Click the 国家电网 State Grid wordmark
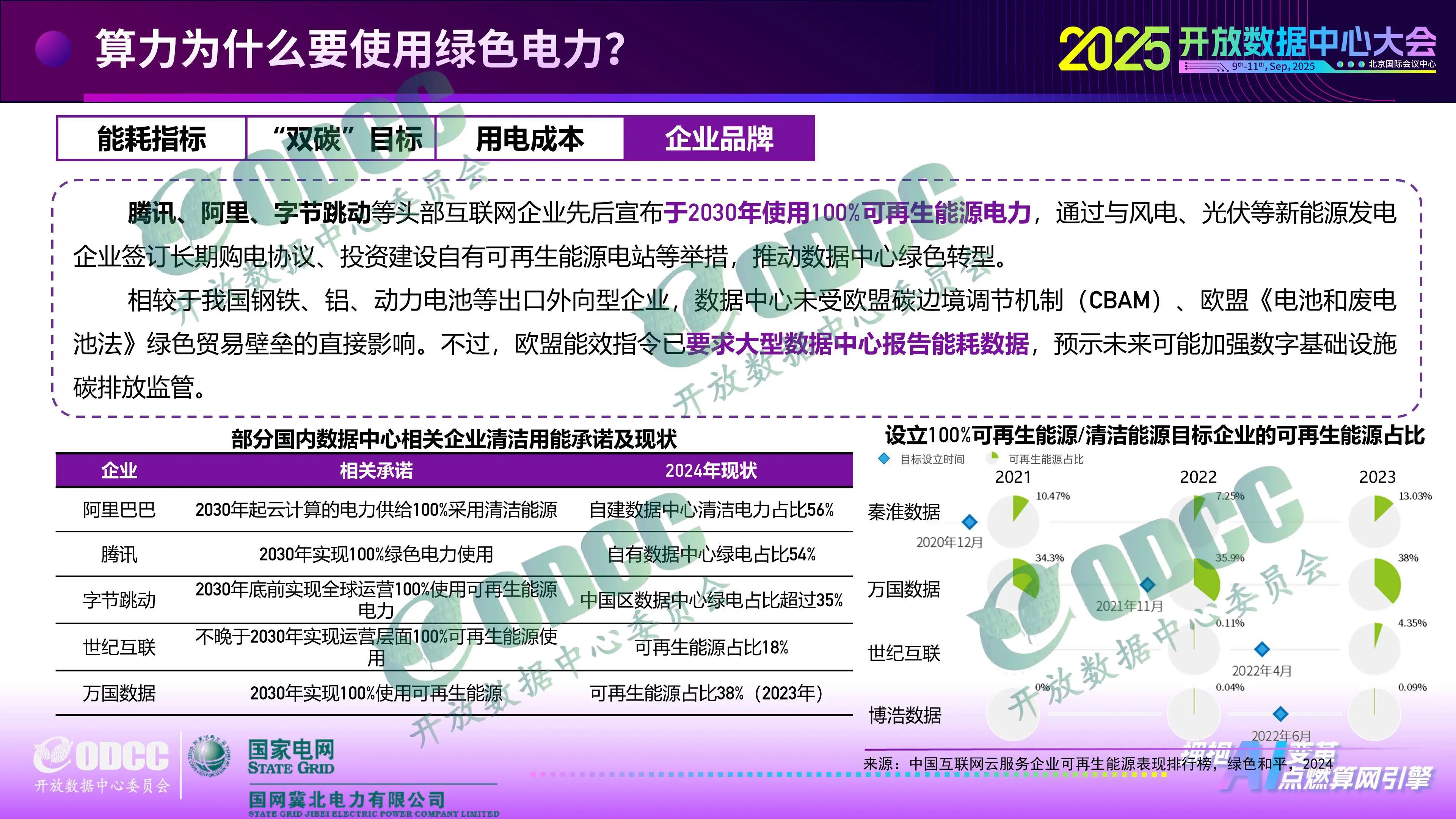 click(x=291, y=757)
